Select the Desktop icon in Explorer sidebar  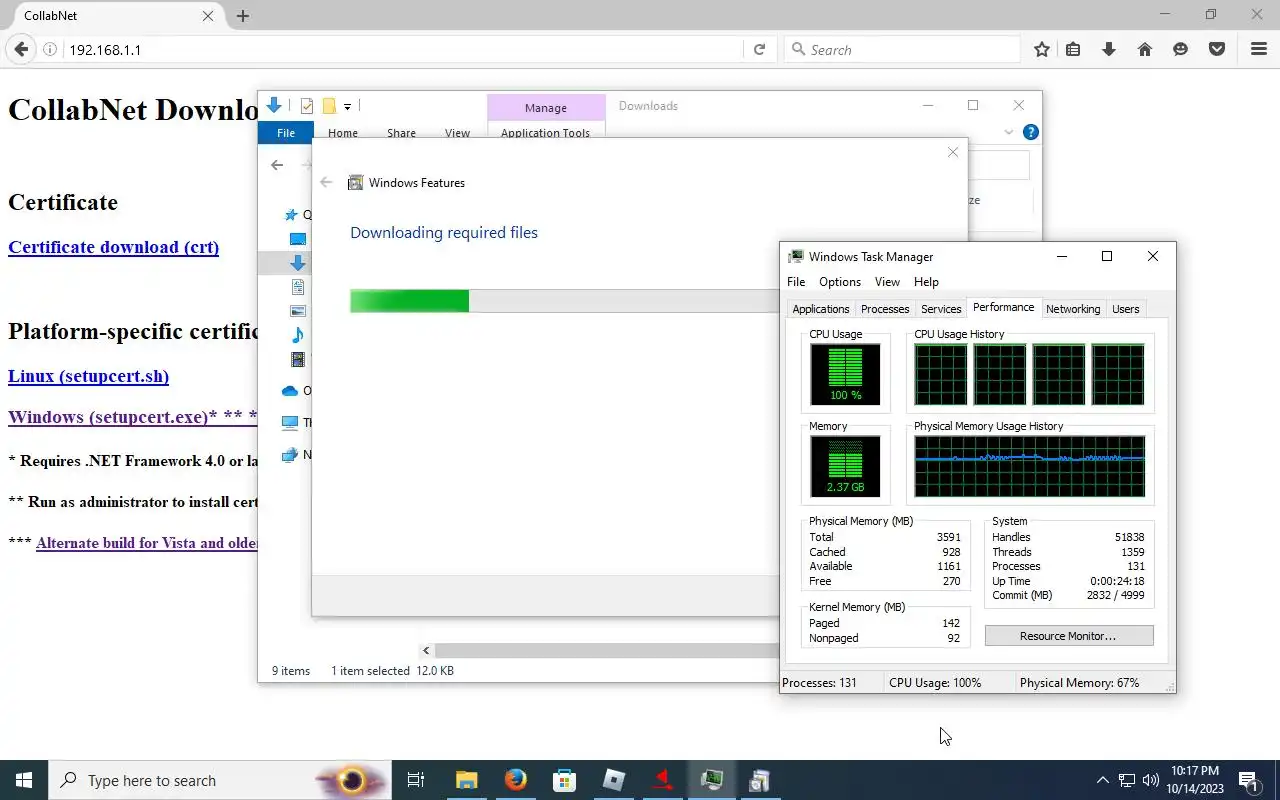pos(297,239)
